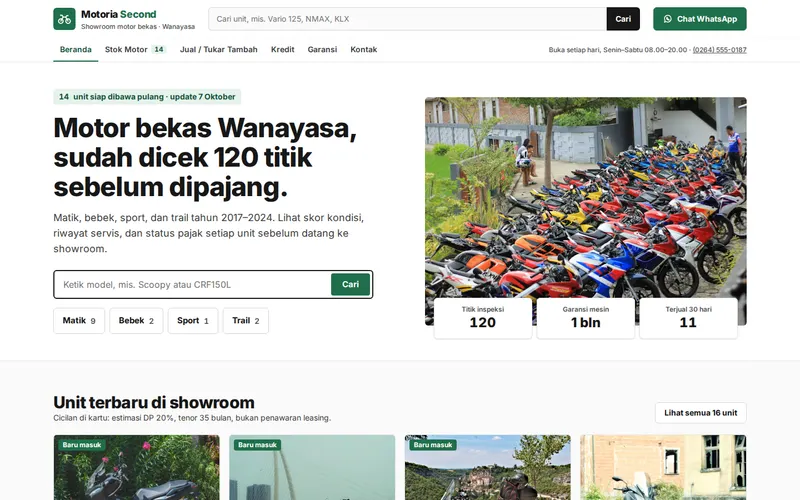
Task: Select the Beranda tab
Action: (76, 49)
